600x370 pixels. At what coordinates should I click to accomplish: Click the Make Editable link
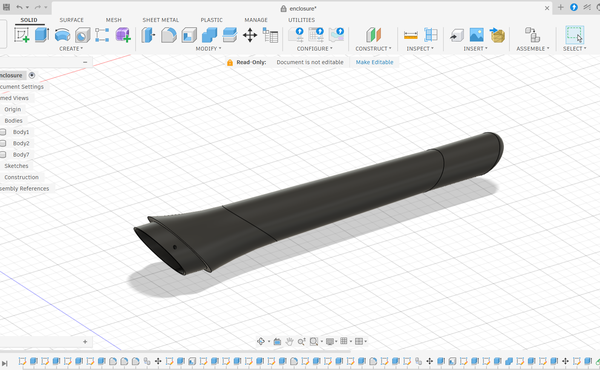click(375, 62)
